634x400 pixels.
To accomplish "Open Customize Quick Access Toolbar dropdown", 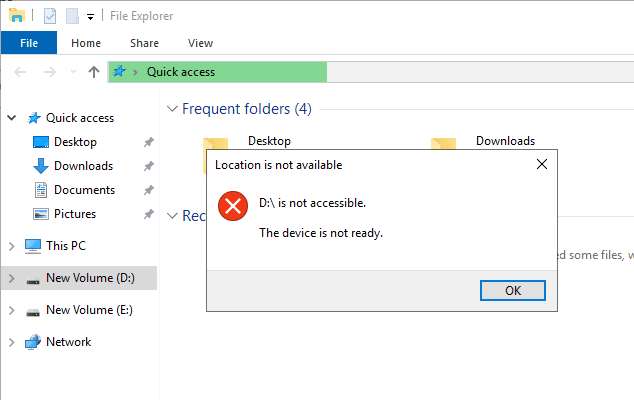I will point(90,17).
